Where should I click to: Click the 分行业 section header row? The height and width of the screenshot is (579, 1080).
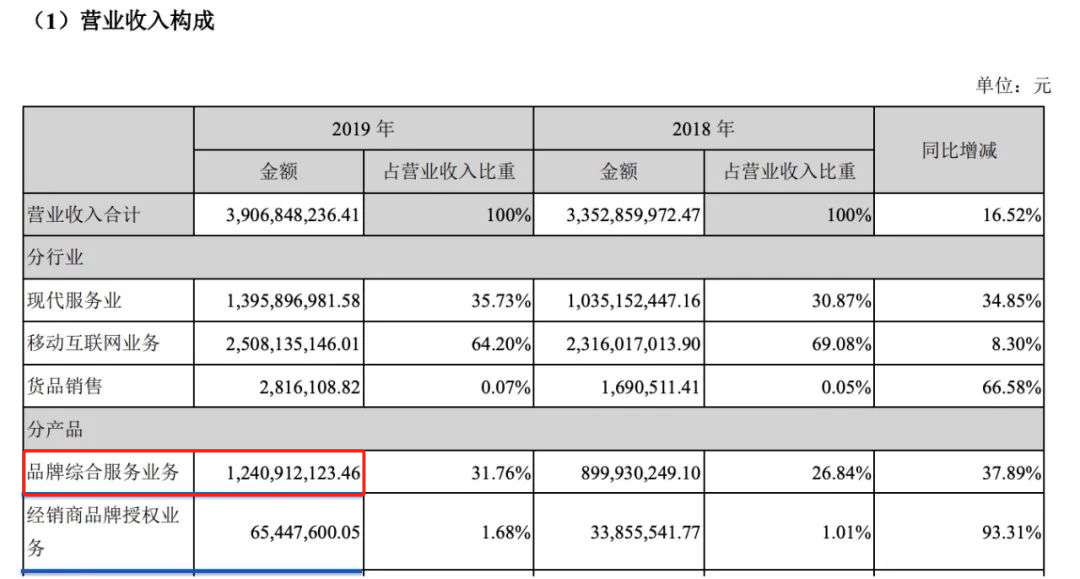click(x=533, y=257)
